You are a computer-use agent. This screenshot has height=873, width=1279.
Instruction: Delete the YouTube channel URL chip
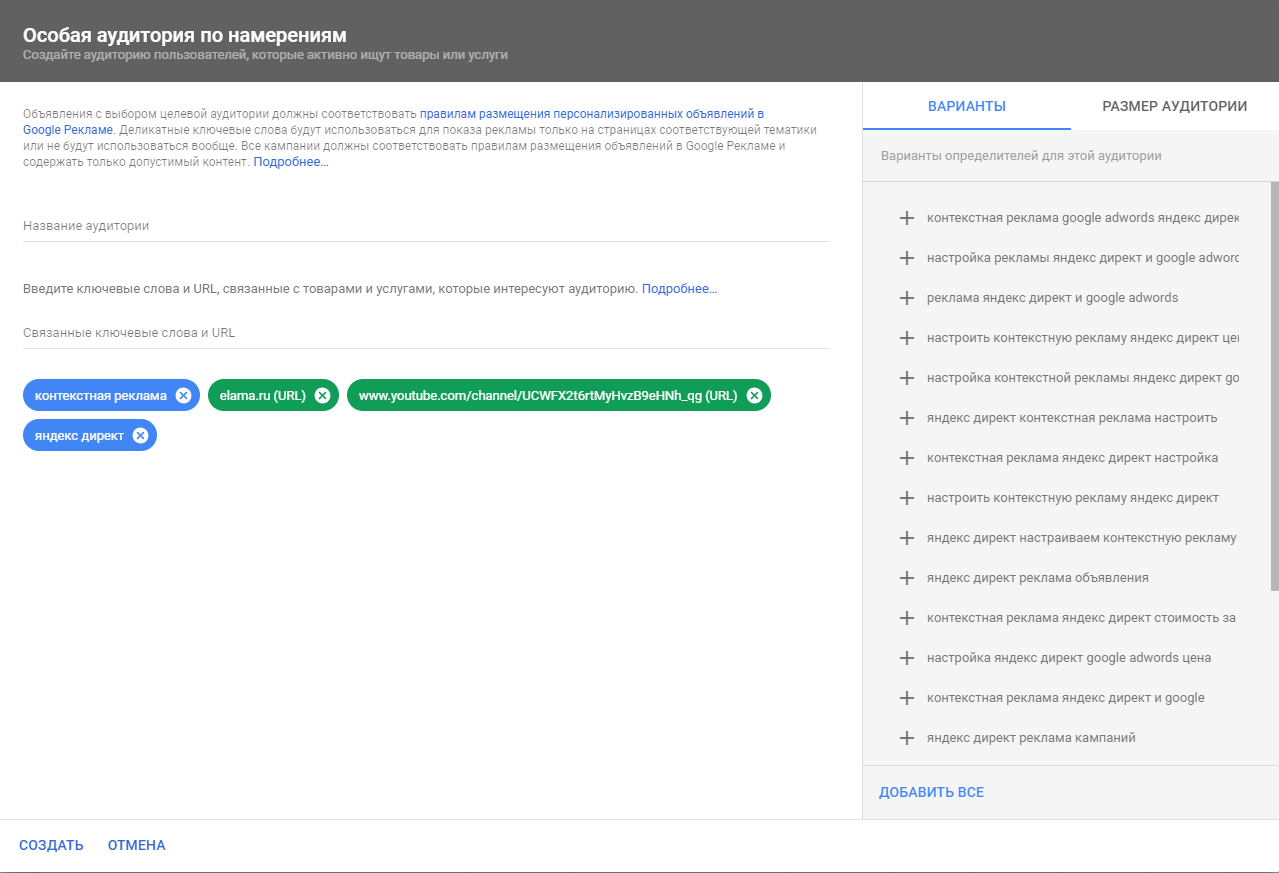pyautogui.click(x=754, y=395)
